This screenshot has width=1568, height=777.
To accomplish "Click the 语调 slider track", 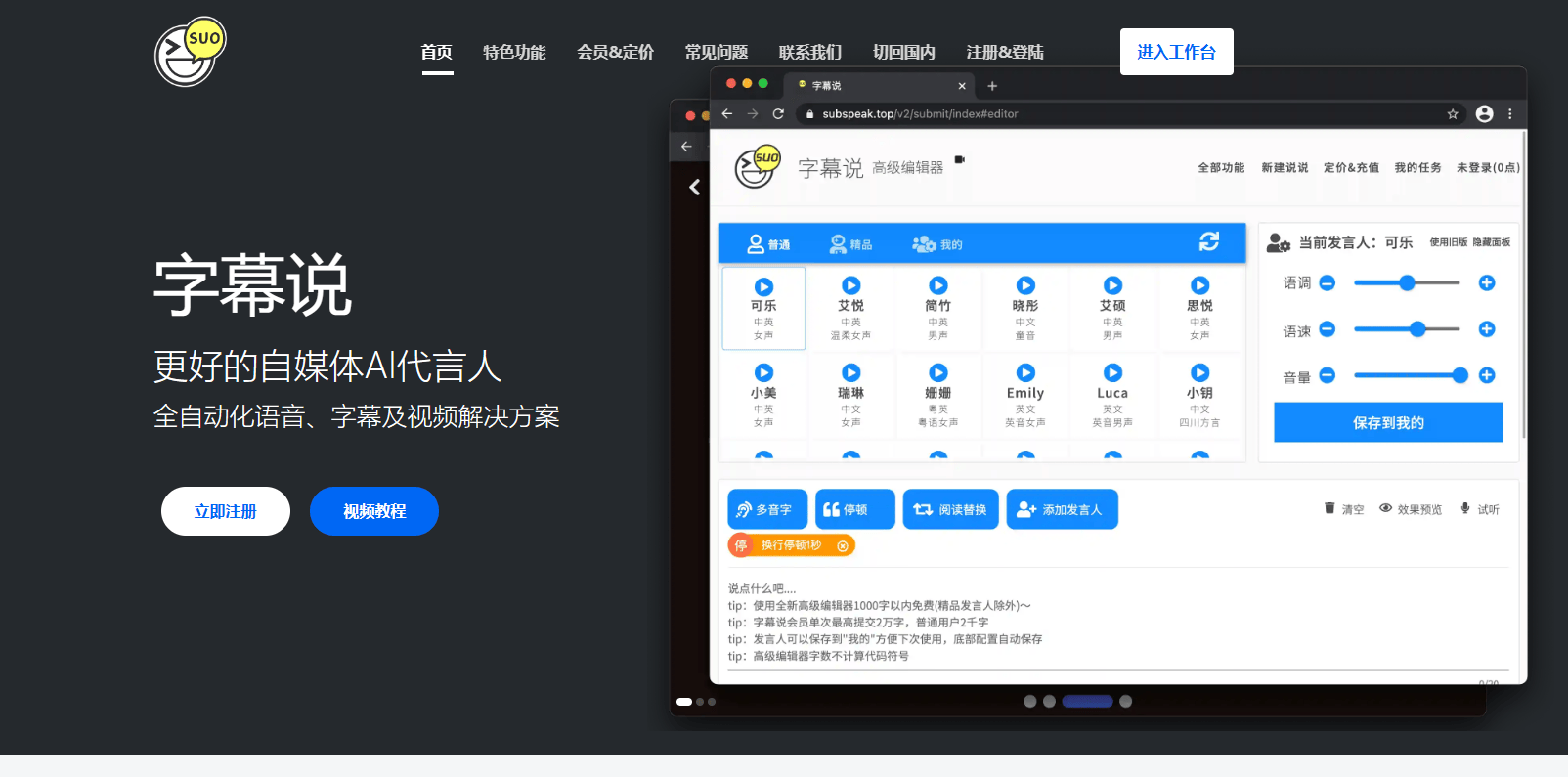I will pos(1407,282).
